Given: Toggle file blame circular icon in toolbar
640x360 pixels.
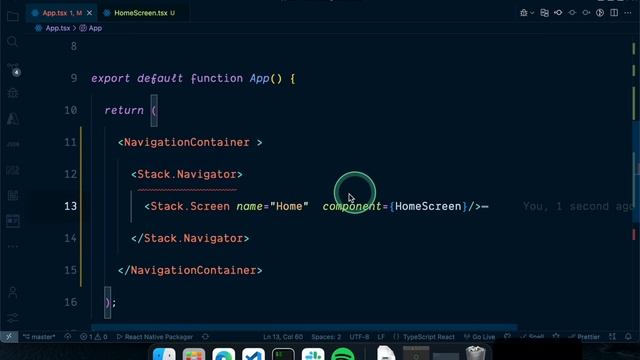Looking at the screenshot, I should 600,13.
